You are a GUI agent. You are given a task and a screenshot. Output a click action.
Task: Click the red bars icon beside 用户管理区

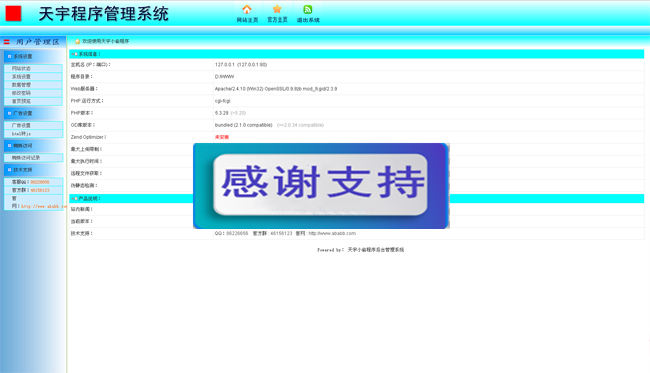point(7,42)
